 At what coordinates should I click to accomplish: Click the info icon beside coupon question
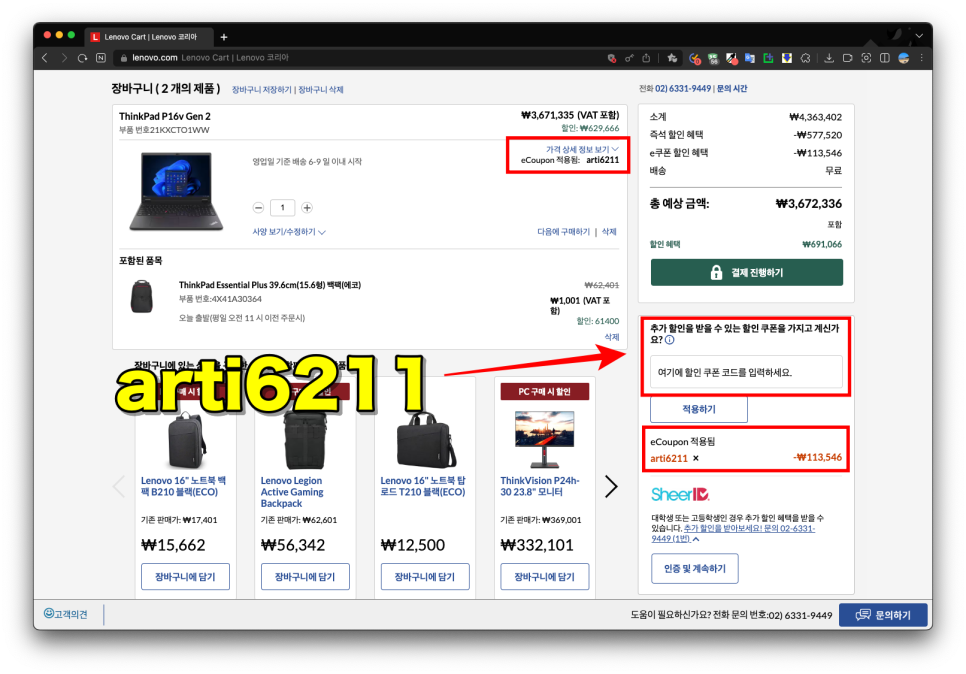pyautogui.click(x=670, y=339)
